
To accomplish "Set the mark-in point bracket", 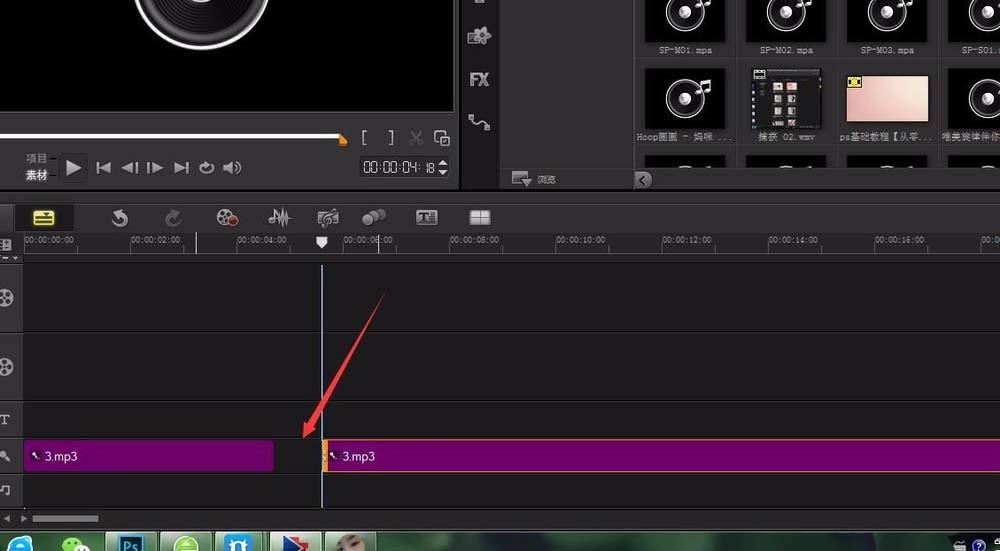I will tap(366, 139).
